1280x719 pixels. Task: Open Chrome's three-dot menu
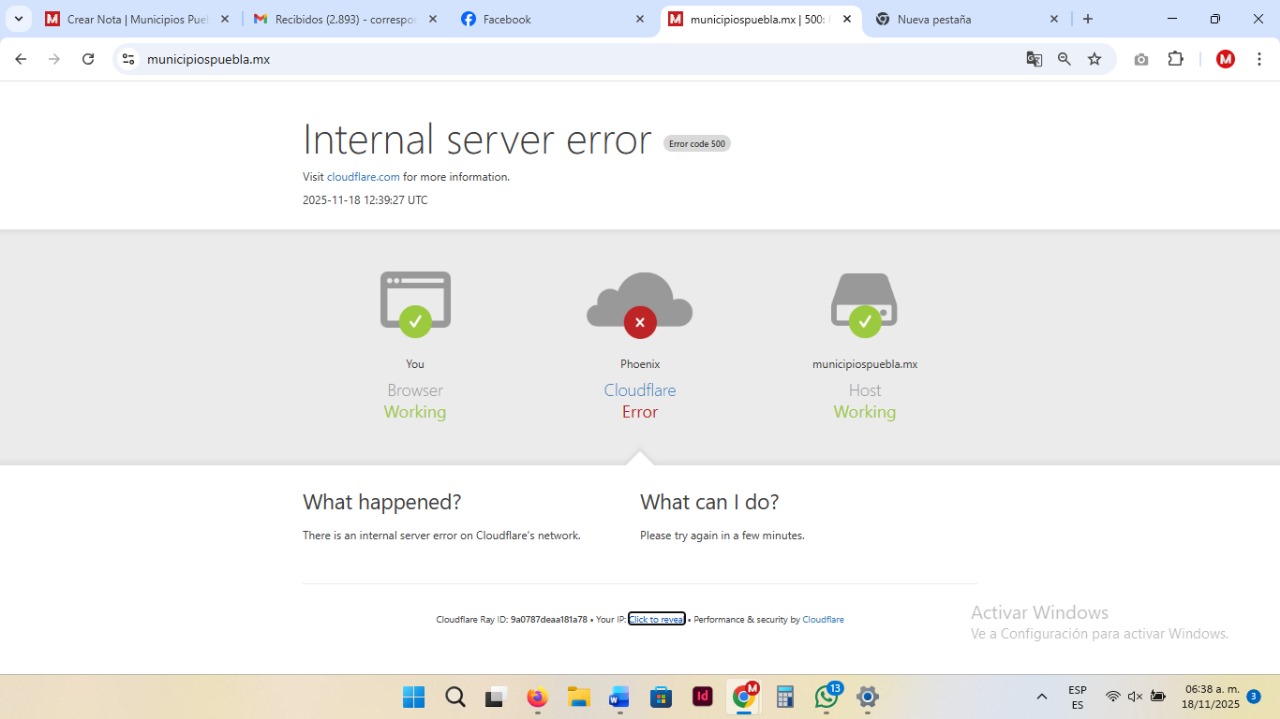pyautogui.click(x=1259, y=59)
